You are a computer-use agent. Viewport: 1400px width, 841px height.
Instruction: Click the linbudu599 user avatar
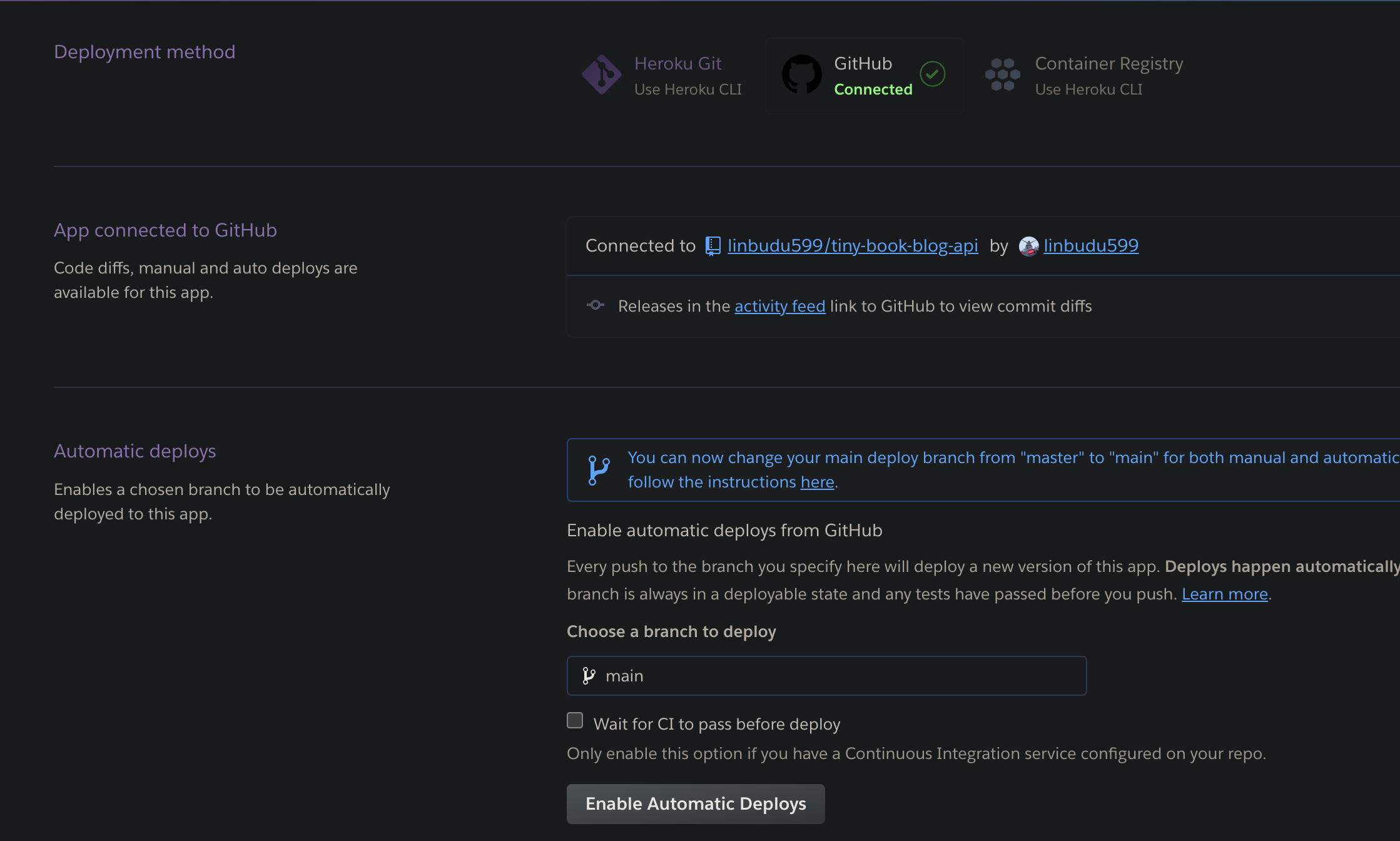[1028, 246]
